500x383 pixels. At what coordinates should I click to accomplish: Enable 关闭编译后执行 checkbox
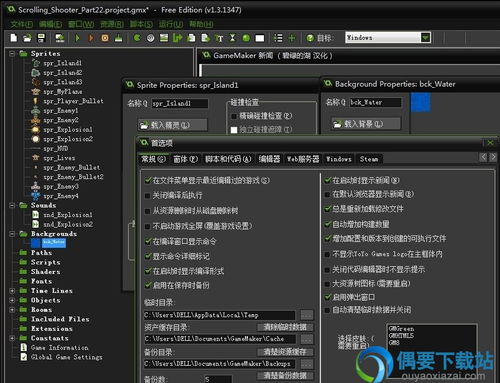pos(148,196)
